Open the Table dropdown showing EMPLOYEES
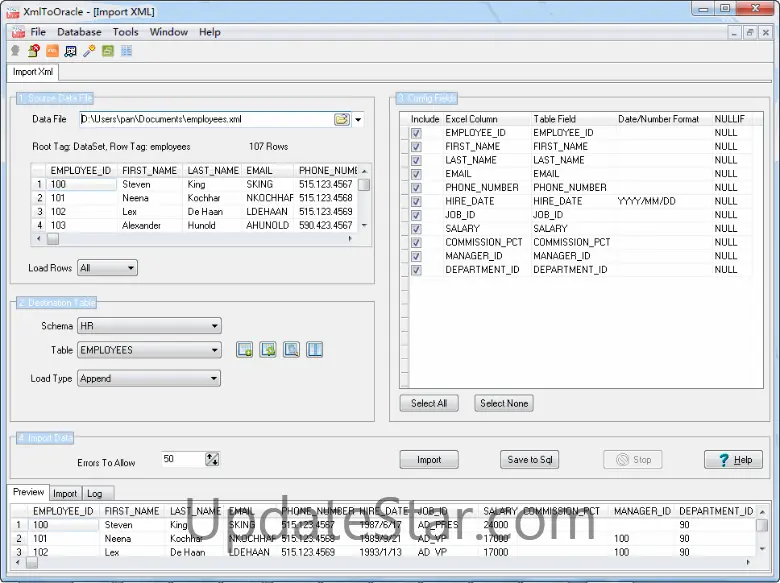The width and height of the screenshot is (780, 583). click(149, 350)
